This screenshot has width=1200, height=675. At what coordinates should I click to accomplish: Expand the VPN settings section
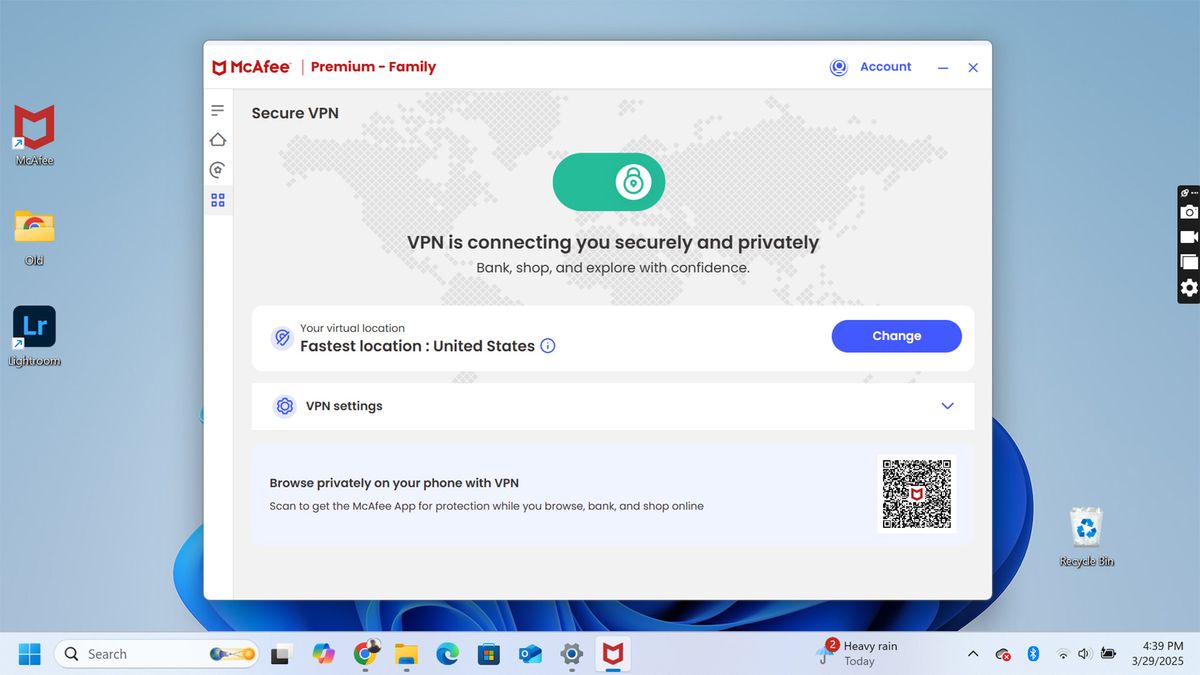(946, 406)
